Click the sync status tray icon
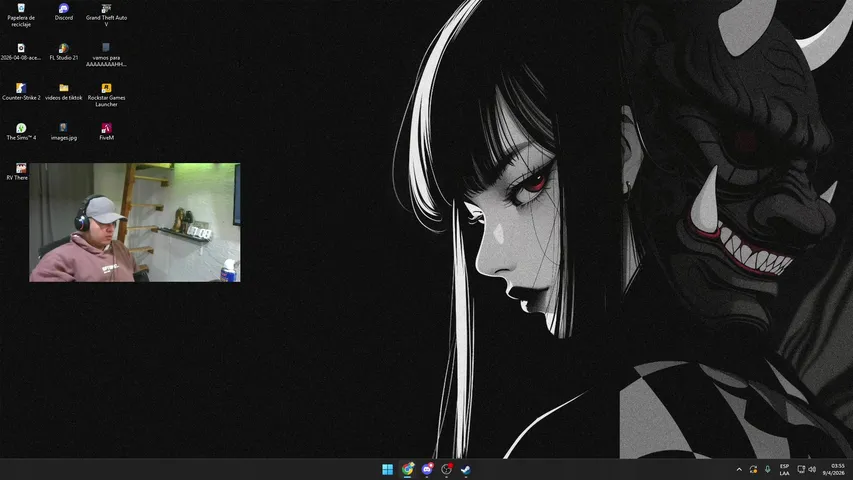 753,469
